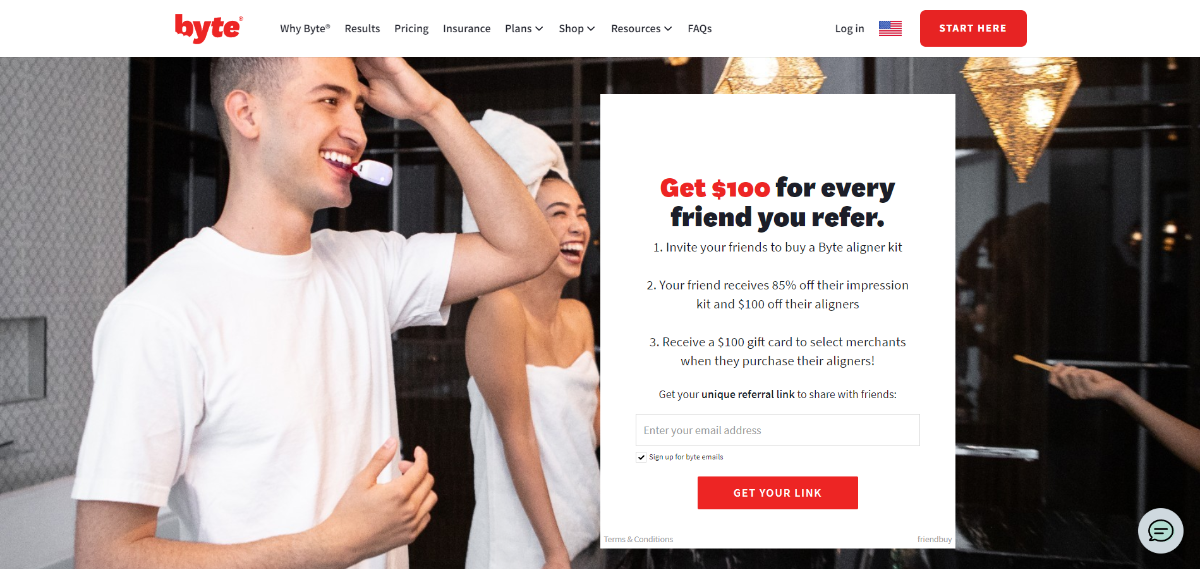Focus the email address input field
Screen dimensions: 1200x569
coord(777,430)
